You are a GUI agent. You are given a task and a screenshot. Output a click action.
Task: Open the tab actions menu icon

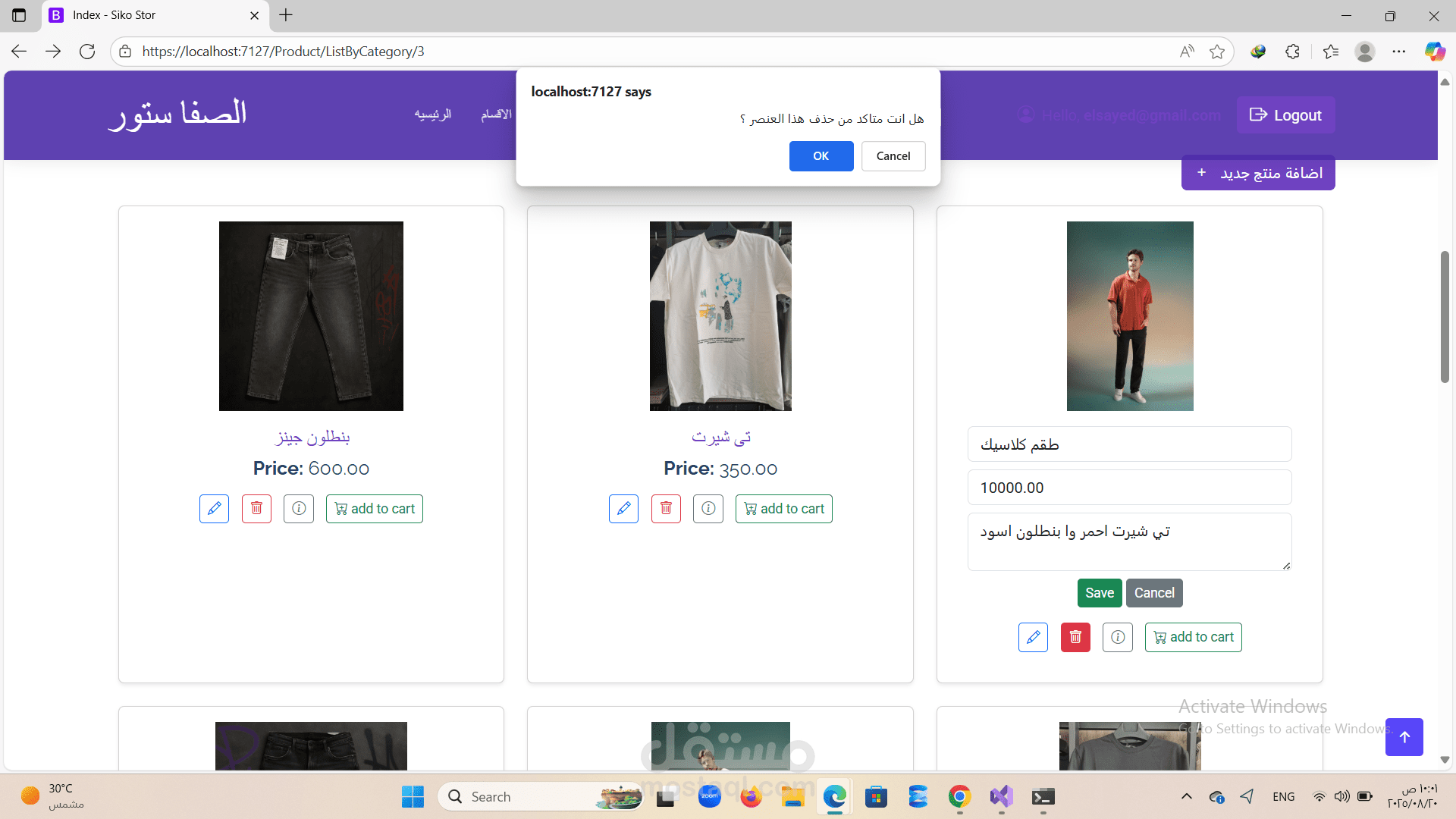[19, 15]
